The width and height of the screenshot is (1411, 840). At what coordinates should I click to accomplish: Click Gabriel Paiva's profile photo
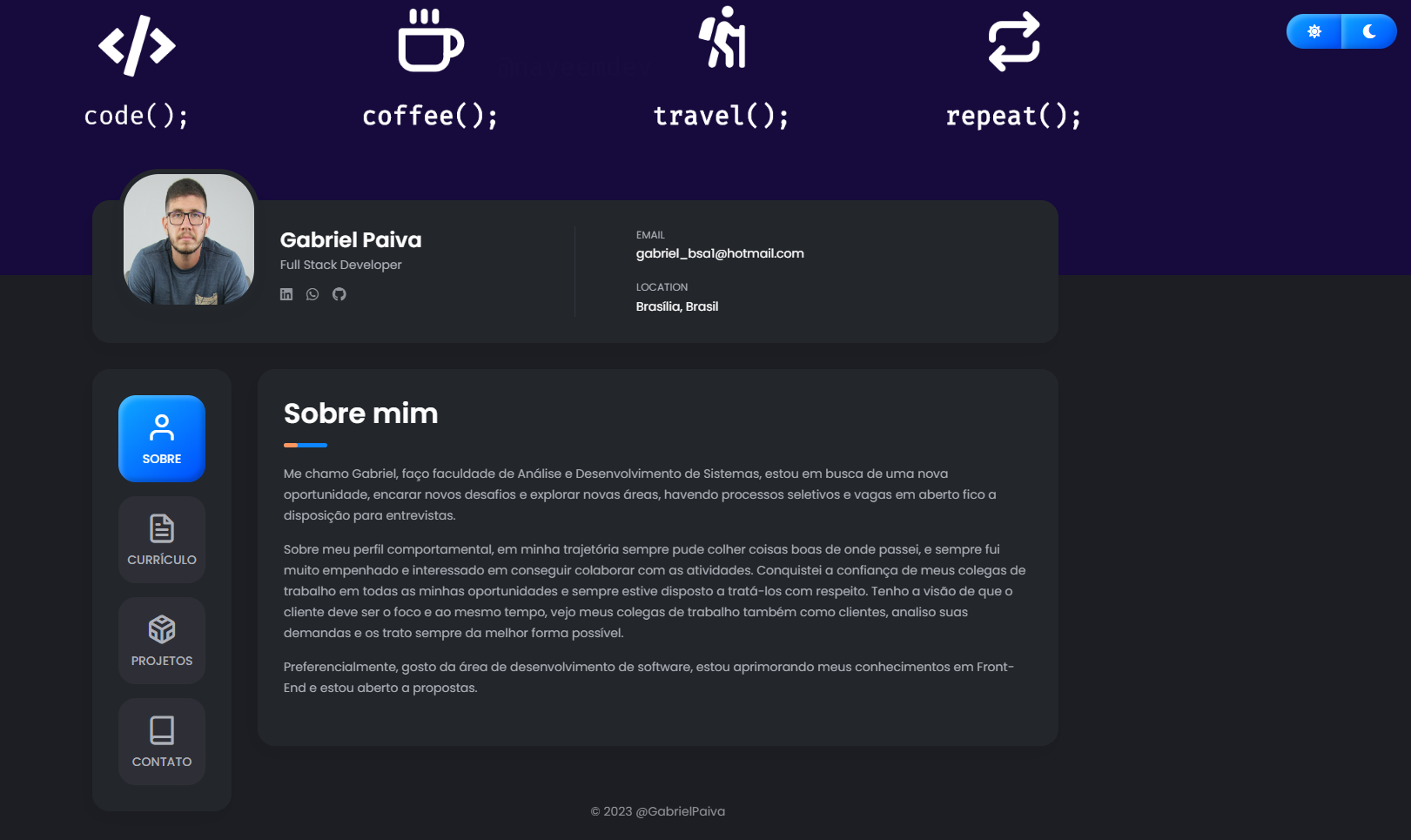coord(189,239)
